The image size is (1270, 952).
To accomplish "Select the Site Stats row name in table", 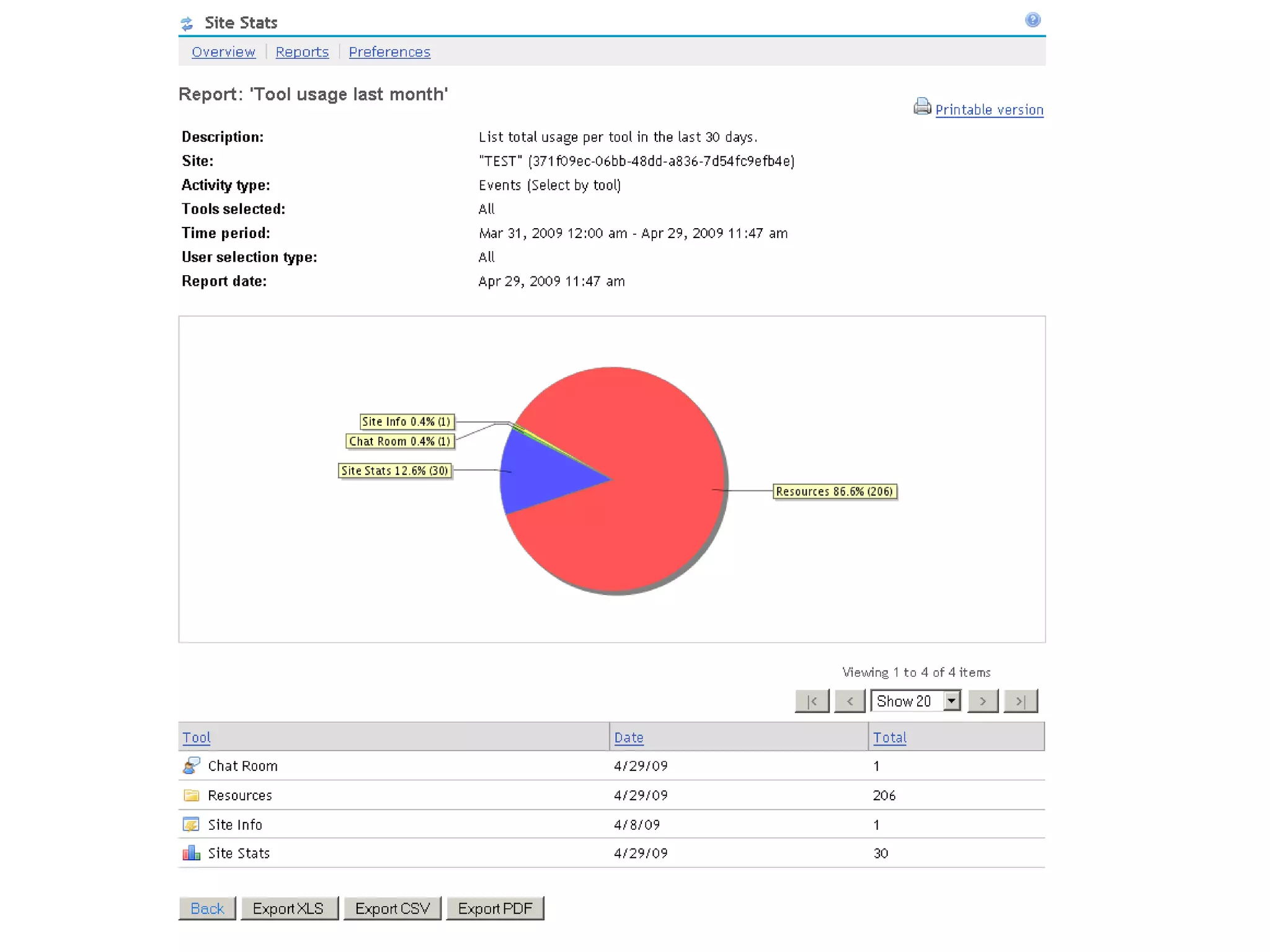I will coord(239,853).
